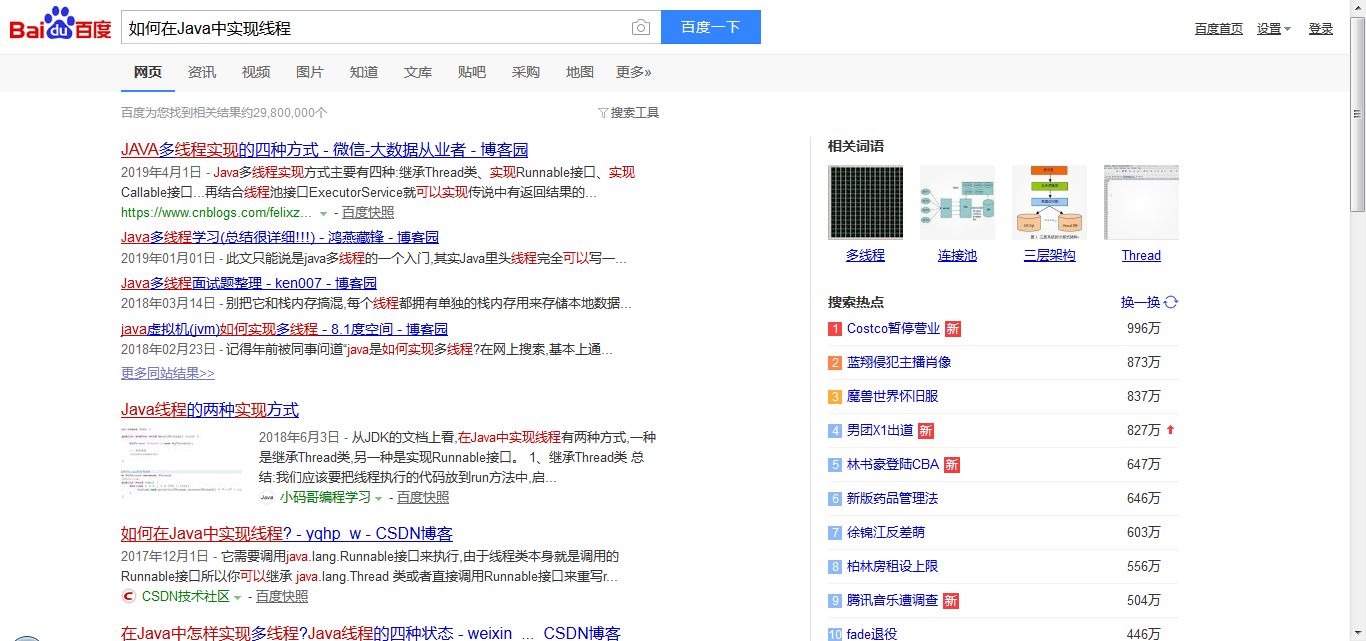The width and height of the screenshot is (1366, 641).
Task: Open the 设置 dropdown menu
Action: pyautogui.click(x=1274, y=29)
